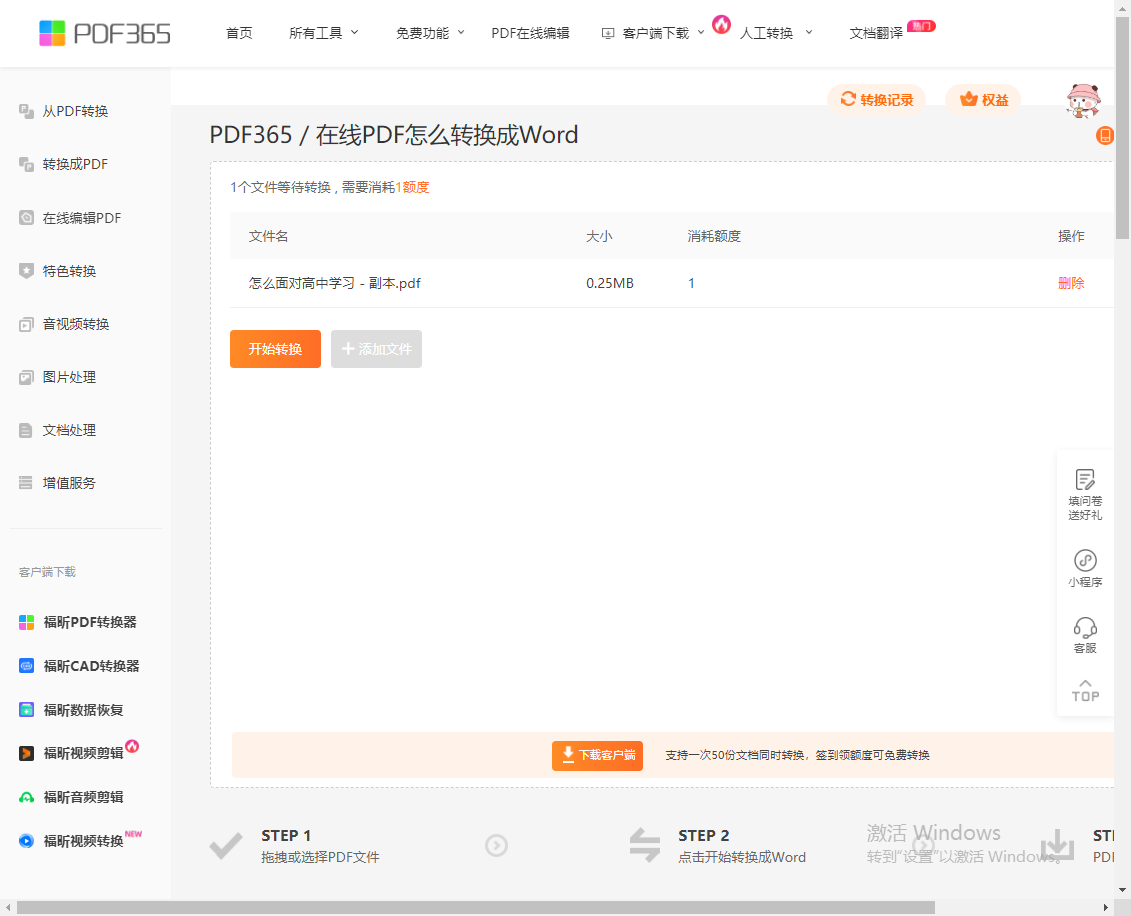Go to 首页 in the top navigation
Viewport: 1131px width, 916px height.
239,33
